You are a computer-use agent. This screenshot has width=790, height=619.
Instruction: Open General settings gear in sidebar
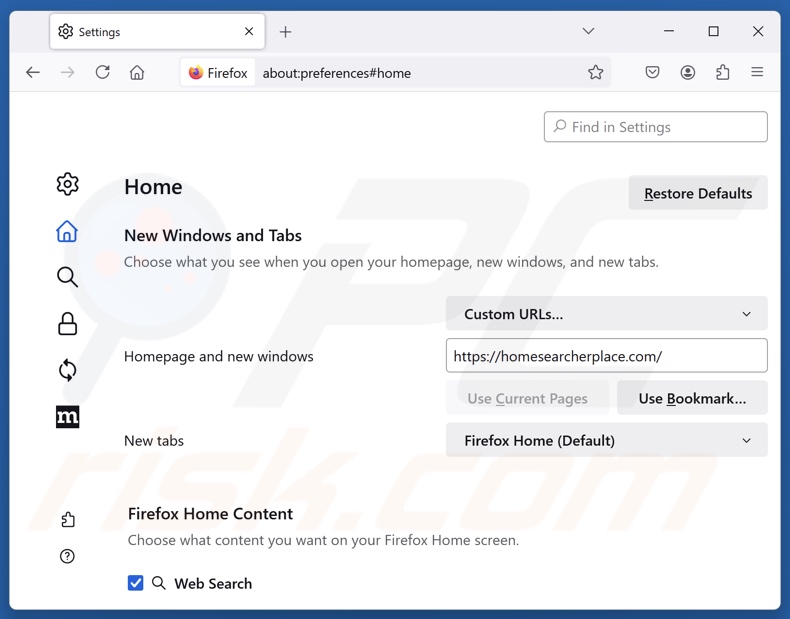[x=68, y=184]
